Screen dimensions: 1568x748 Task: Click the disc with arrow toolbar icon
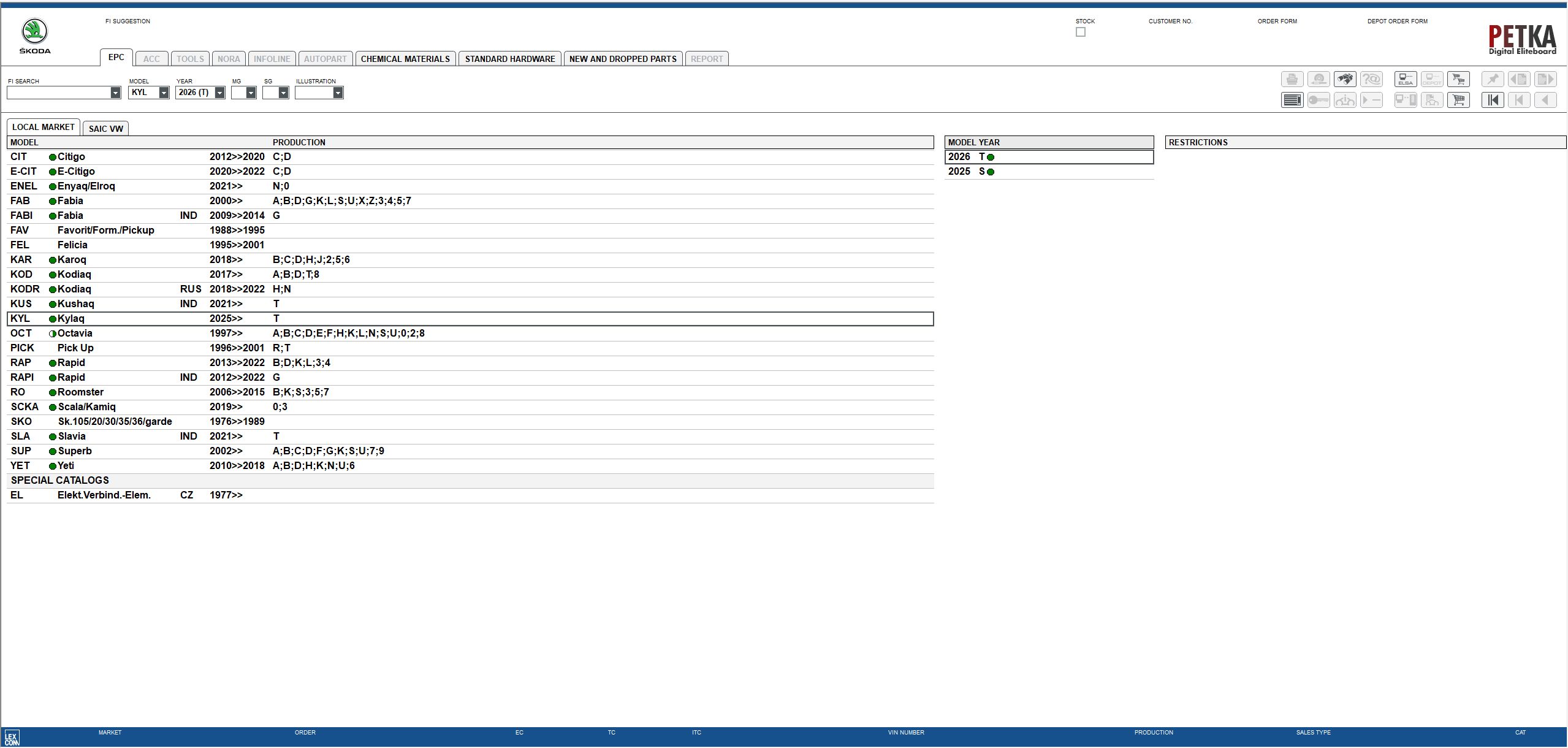(1319, 79)
